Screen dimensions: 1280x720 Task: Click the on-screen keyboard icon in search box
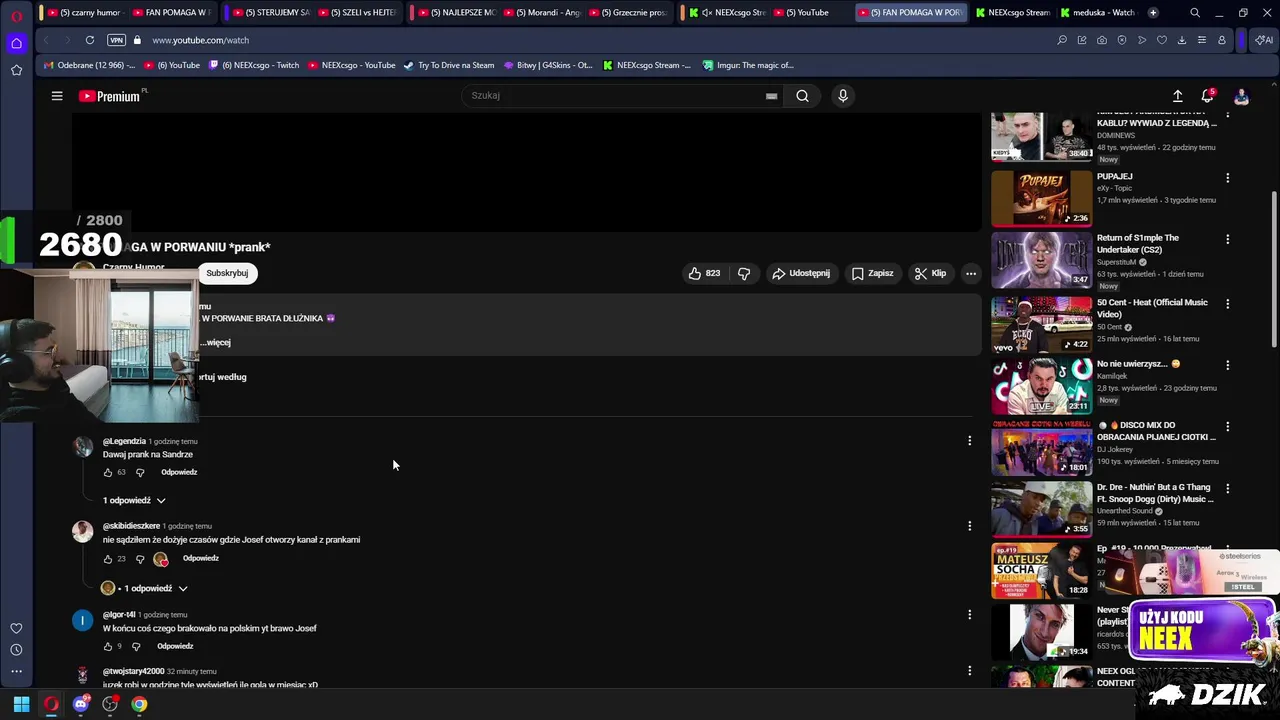tap(771, 96)
